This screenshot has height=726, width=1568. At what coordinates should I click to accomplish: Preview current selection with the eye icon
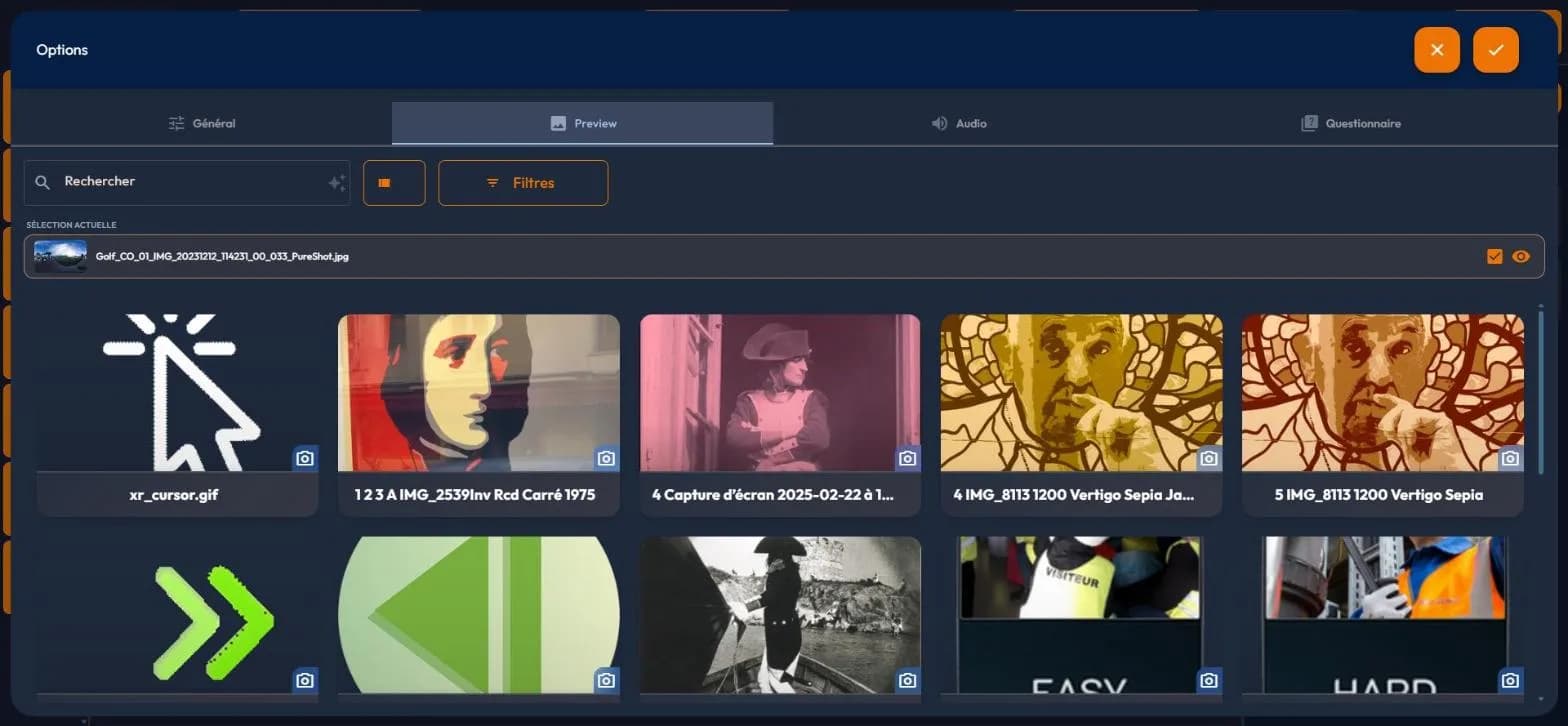point(1521,257)
